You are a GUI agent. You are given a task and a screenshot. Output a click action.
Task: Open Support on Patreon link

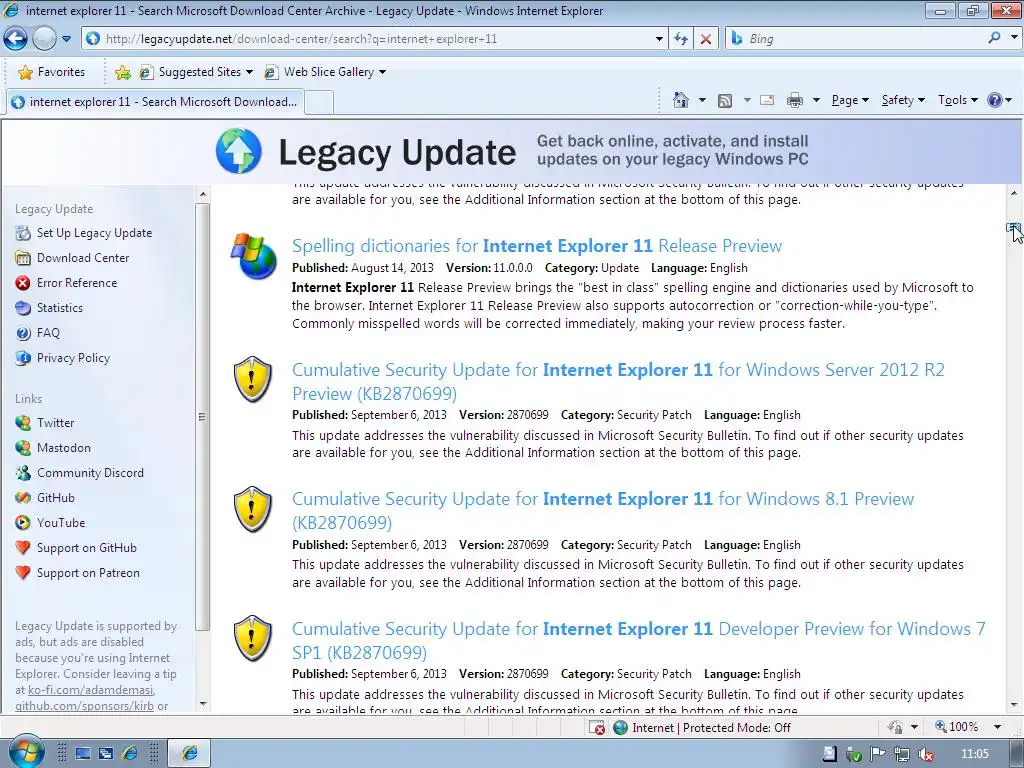point(88,573)
